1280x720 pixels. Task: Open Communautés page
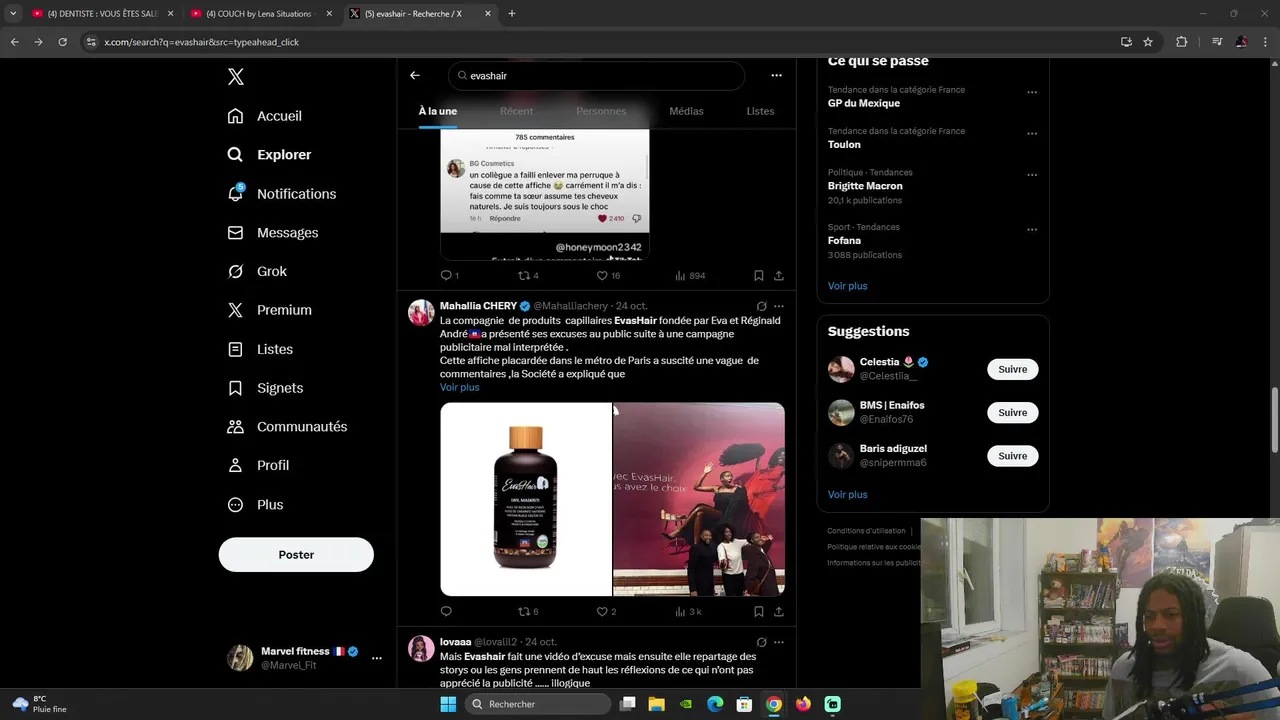click(x=287, y=427)
